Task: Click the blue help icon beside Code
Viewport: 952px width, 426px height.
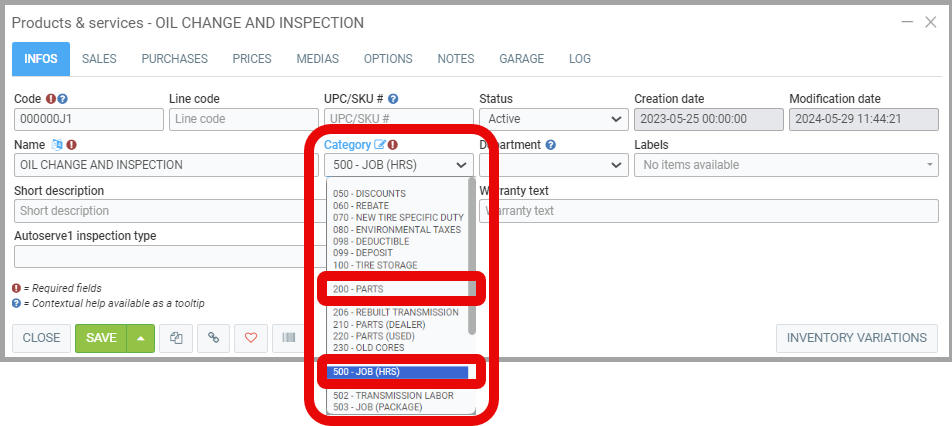Action: tap(63, 99)
